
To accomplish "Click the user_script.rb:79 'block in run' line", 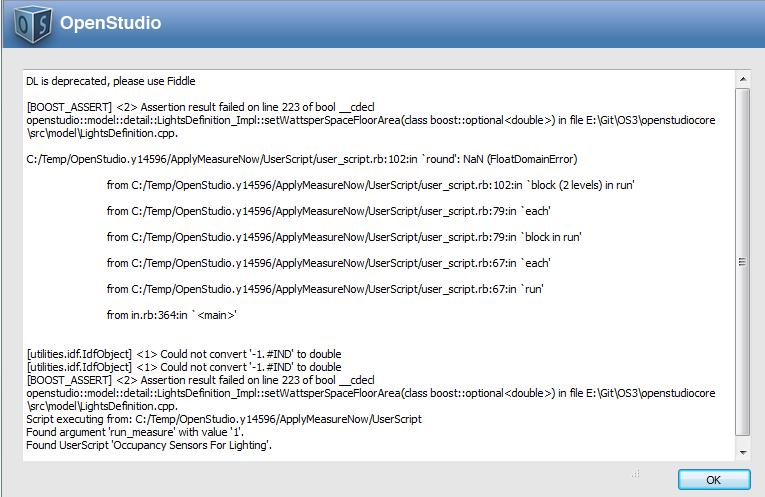I will point(344,238).
